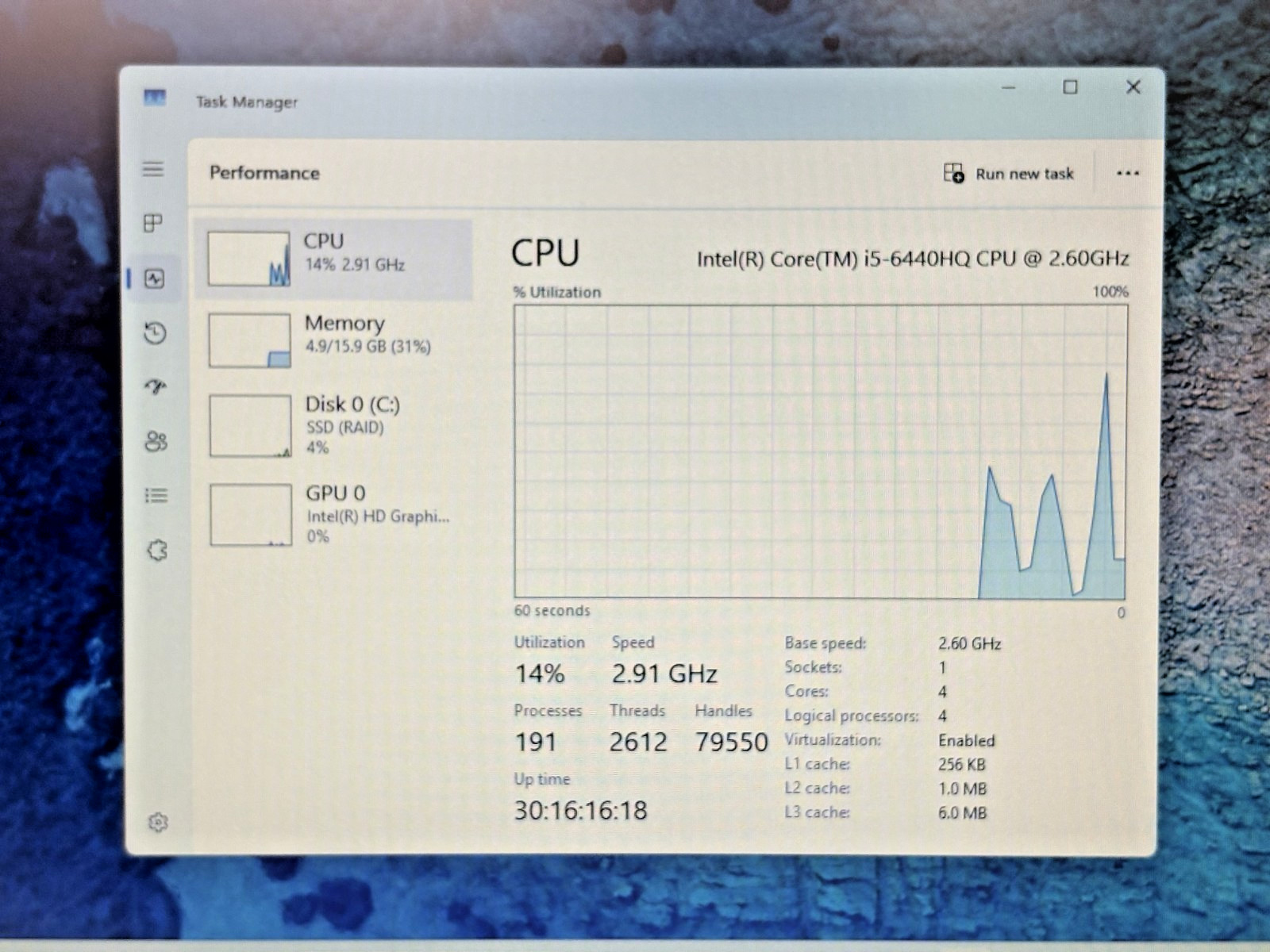Open the Startup apps page icon
The image size is (1270, 952).
point(156,386)
